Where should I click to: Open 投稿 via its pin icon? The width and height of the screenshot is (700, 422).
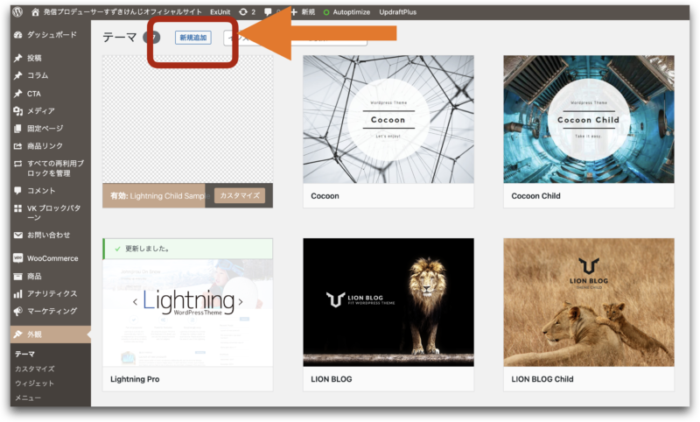18,58
